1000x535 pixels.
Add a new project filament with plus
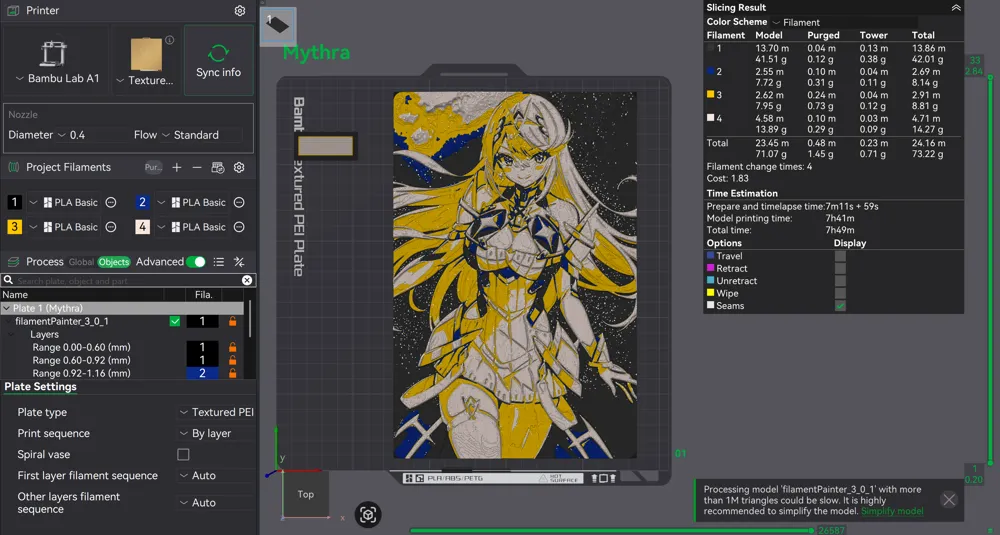point(177,167)
